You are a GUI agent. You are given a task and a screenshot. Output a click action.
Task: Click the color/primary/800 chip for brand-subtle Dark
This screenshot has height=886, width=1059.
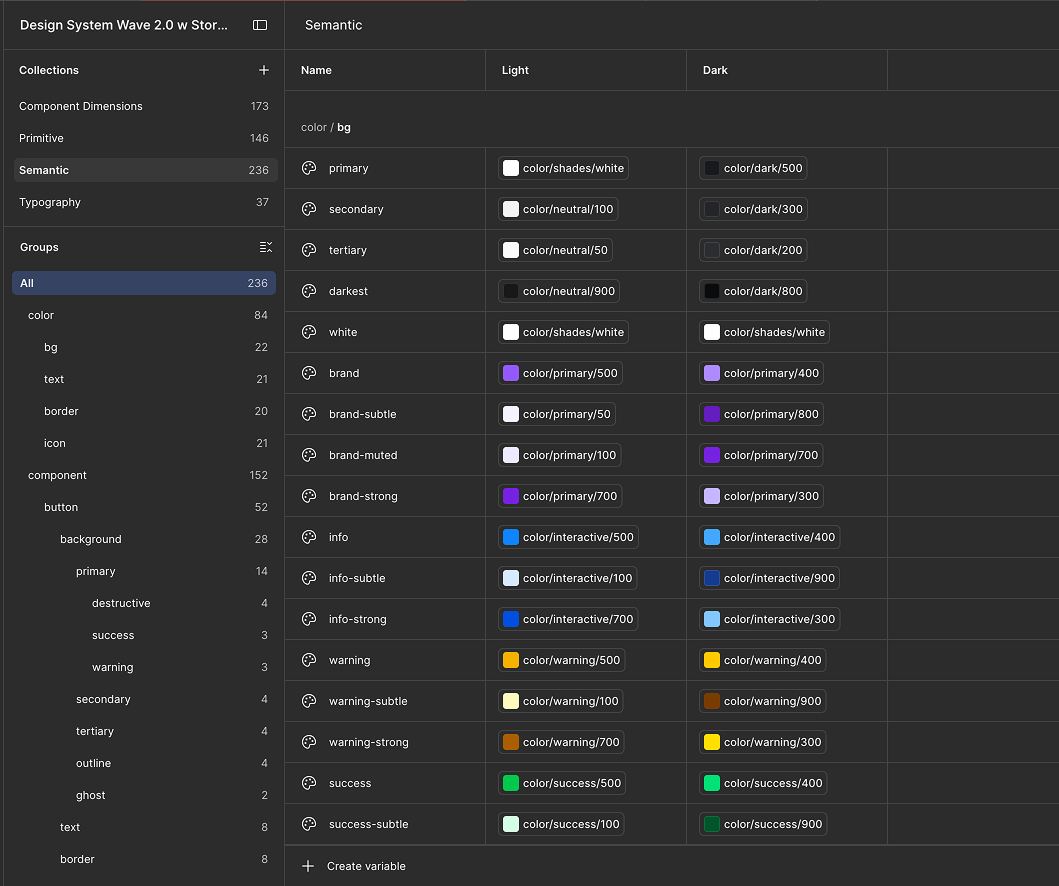[761, 414]
